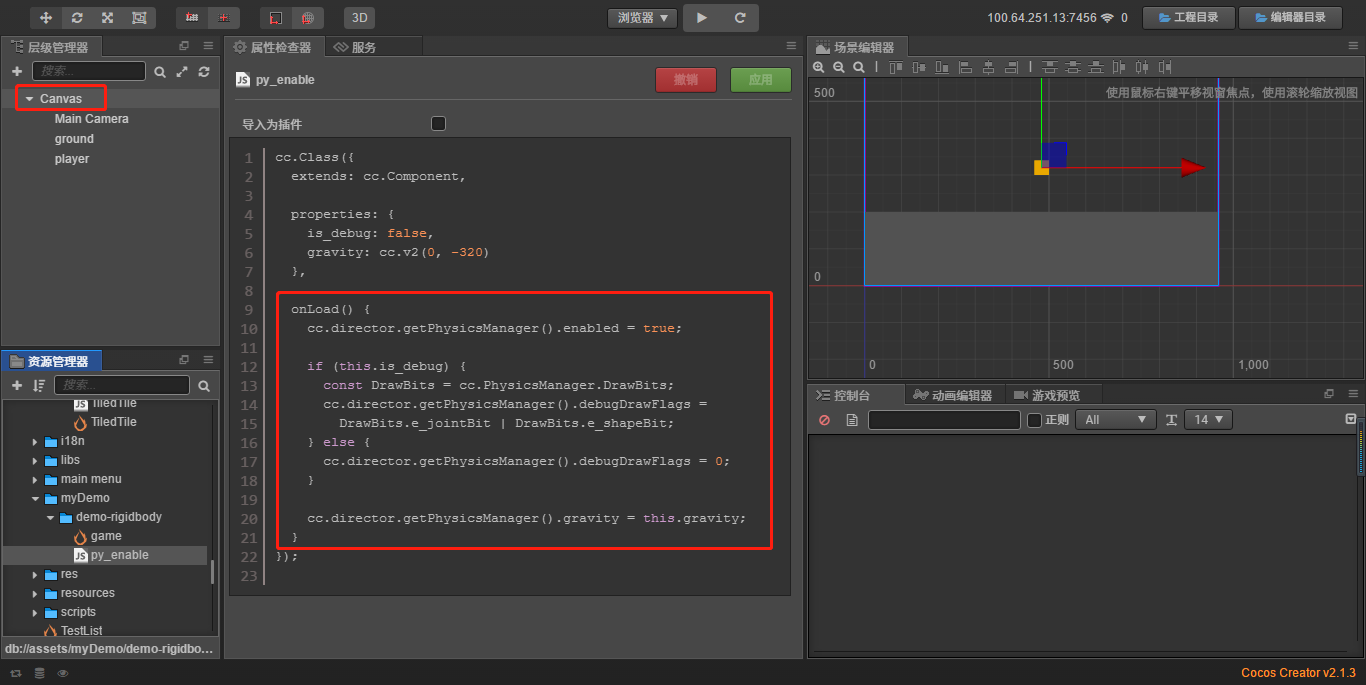Image resolution: width=1366 pixels, height=685 pixels.
Task: Select the rect transform tool
Action: tap(138, 18)
